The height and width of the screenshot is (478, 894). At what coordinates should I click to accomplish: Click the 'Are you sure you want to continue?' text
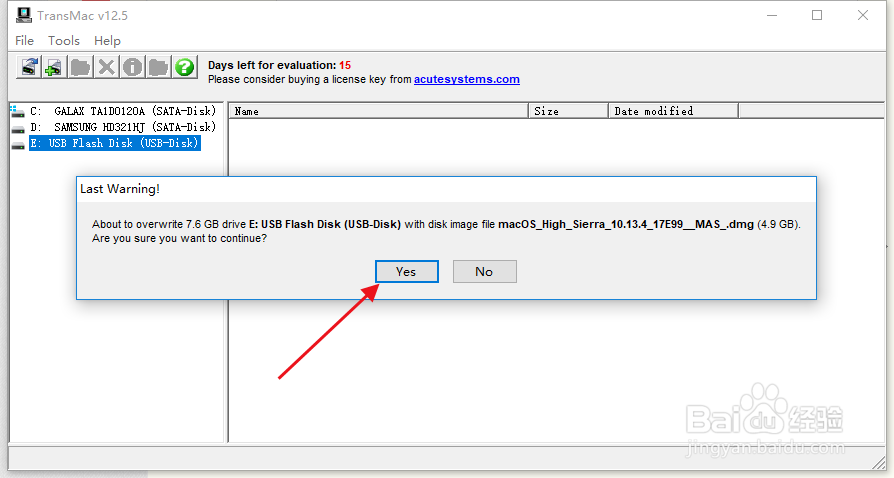click(179, 238)
